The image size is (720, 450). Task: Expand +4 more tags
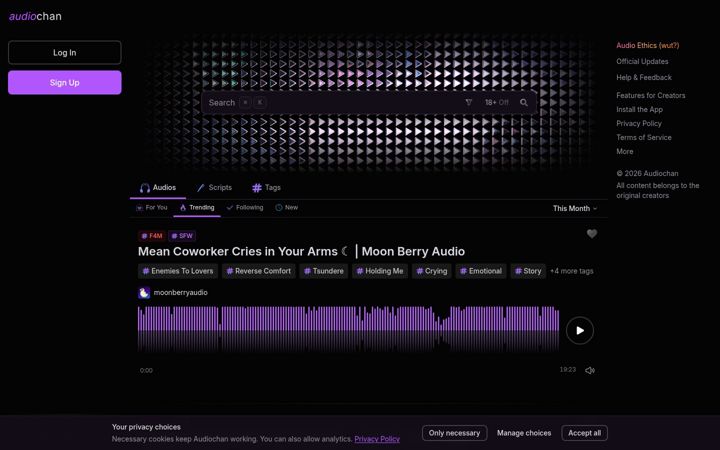point(572,271)
